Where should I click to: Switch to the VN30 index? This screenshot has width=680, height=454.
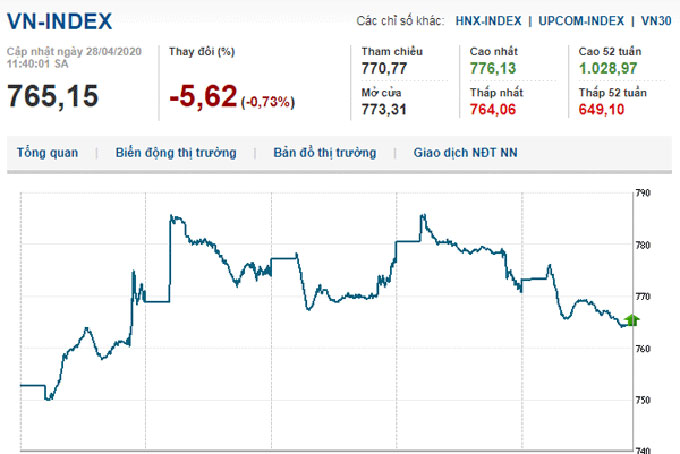[656, 20]
